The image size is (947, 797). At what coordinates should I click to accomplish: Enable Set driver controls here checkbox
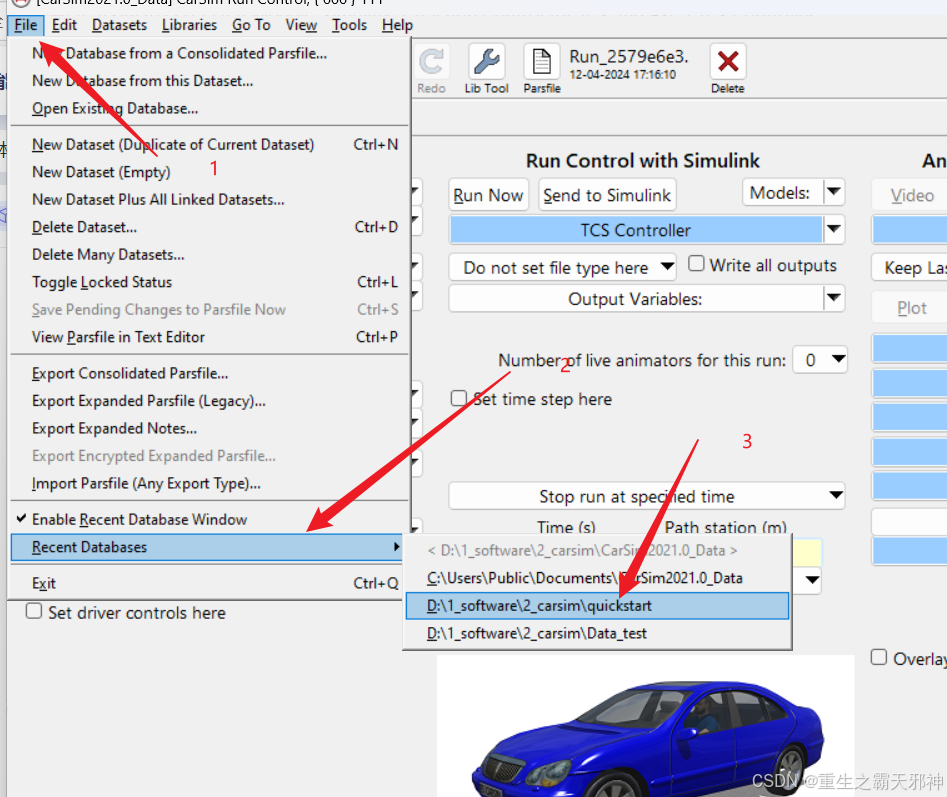click(x=34, y=611)
